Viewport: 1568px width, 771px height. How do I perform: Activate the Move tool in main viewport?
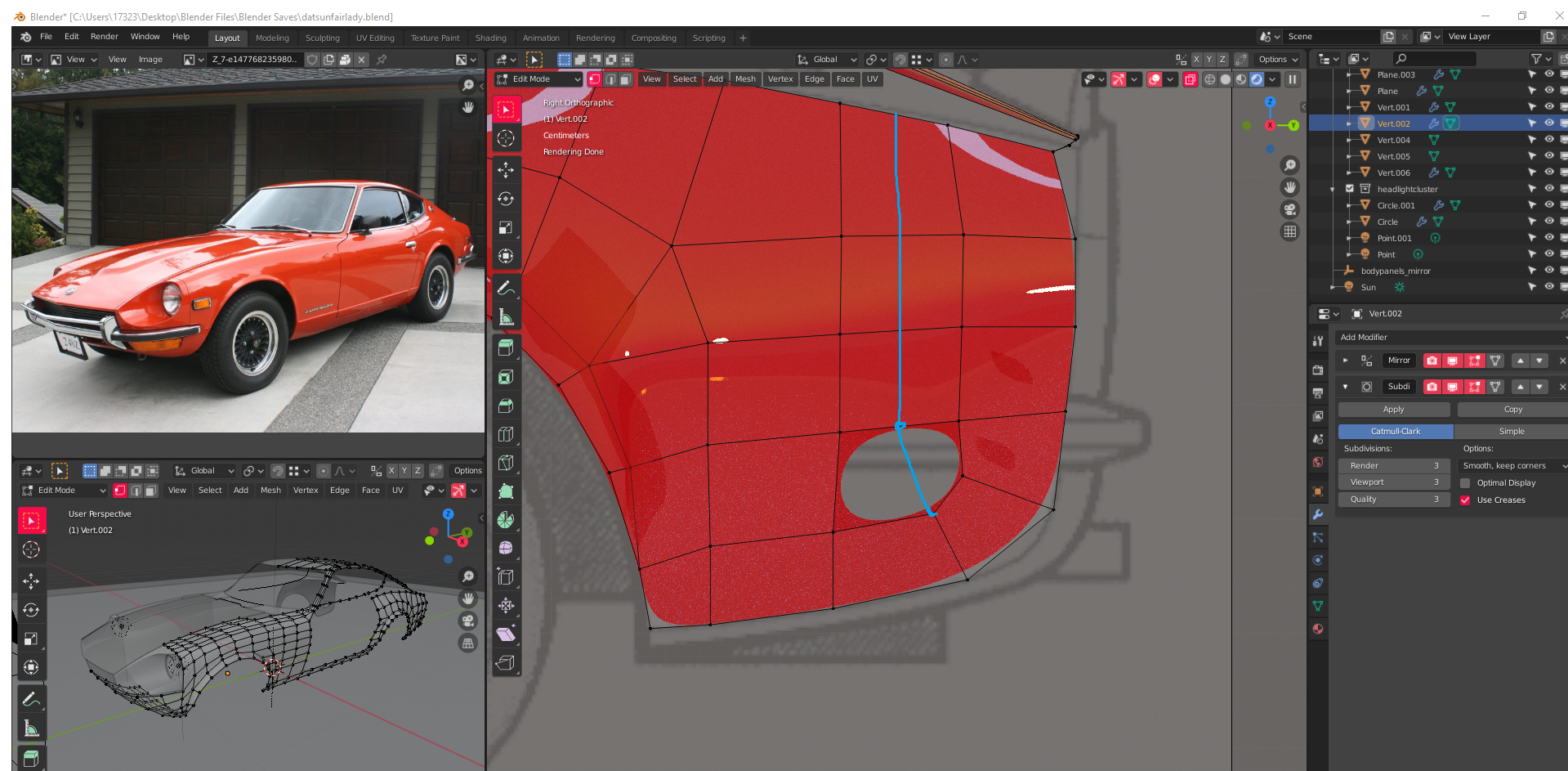click(x=506, y=170)
